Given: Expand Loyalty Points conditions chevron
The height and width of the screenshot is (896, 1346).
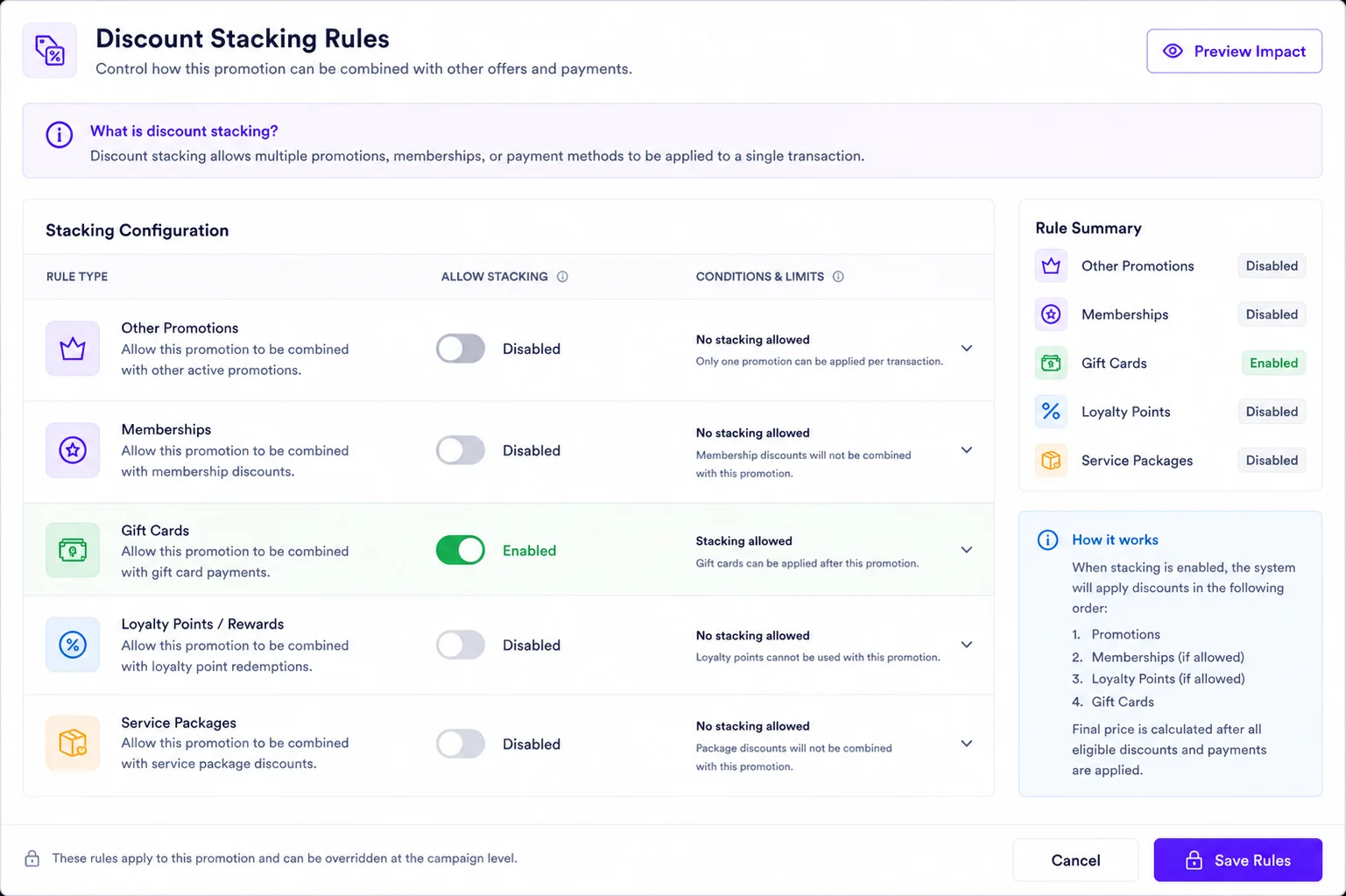Looking at the screenshot, I should click(x=967, y=645).
